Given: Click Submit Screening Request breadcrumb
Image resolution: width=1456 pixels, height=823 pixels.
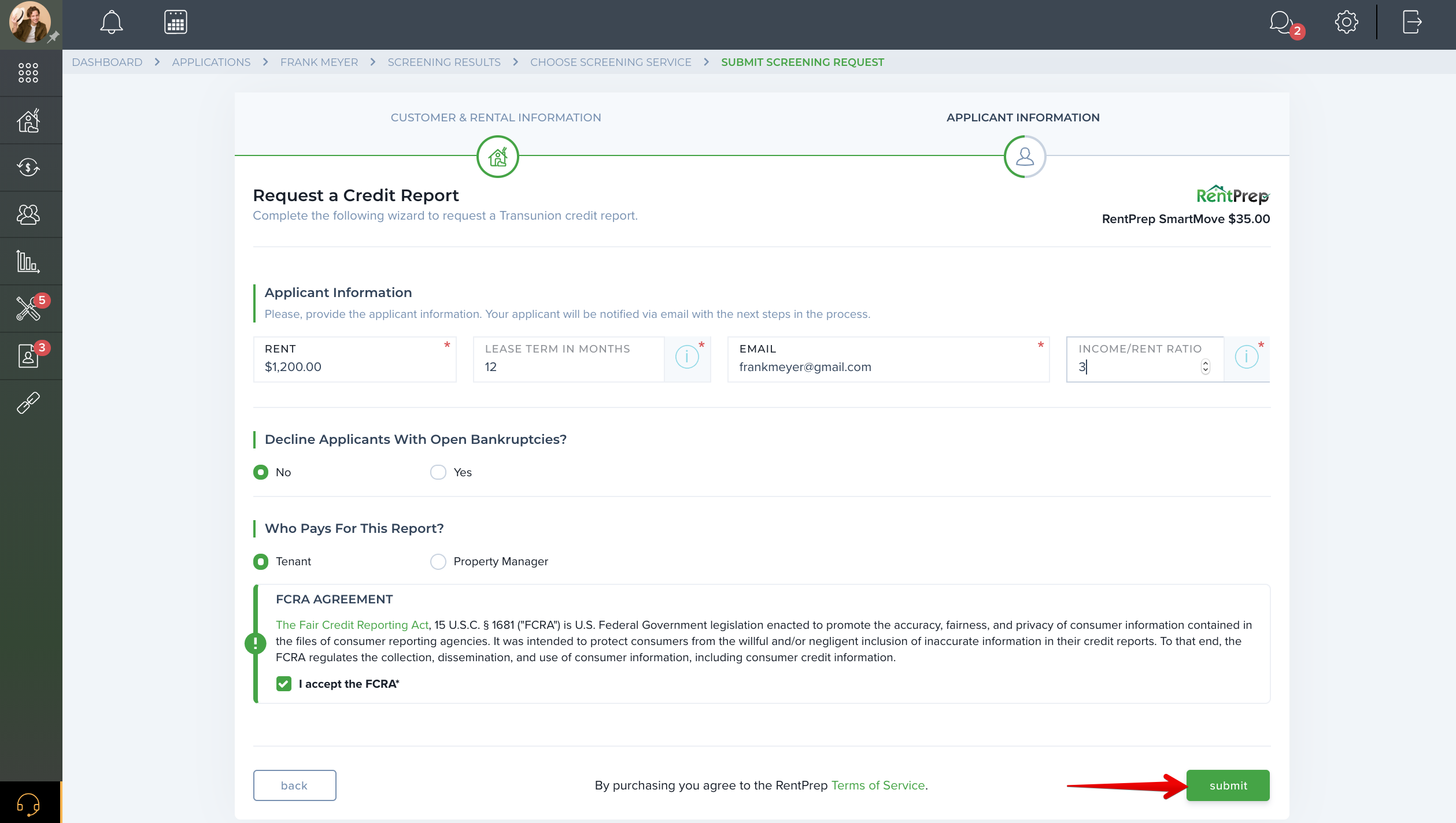Looking at the screenshot, I should [x=803, y=62].
